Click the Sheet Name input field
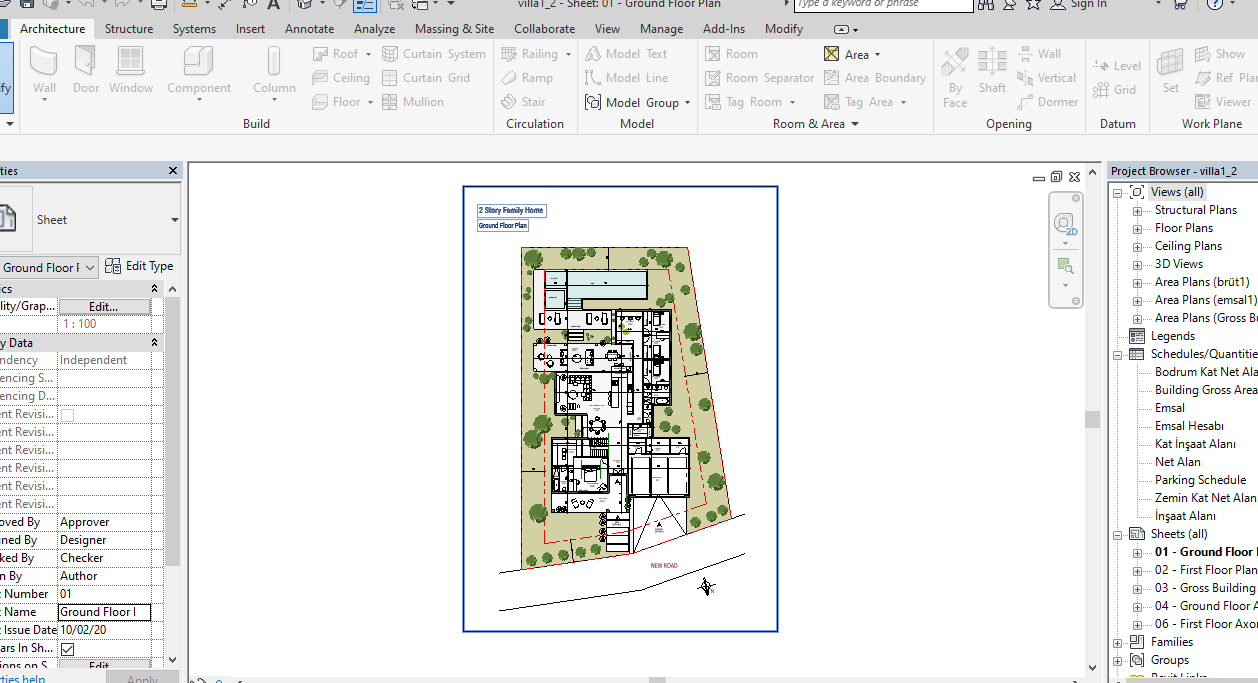The image size is (1258, 683). click(x=104, y=612)
